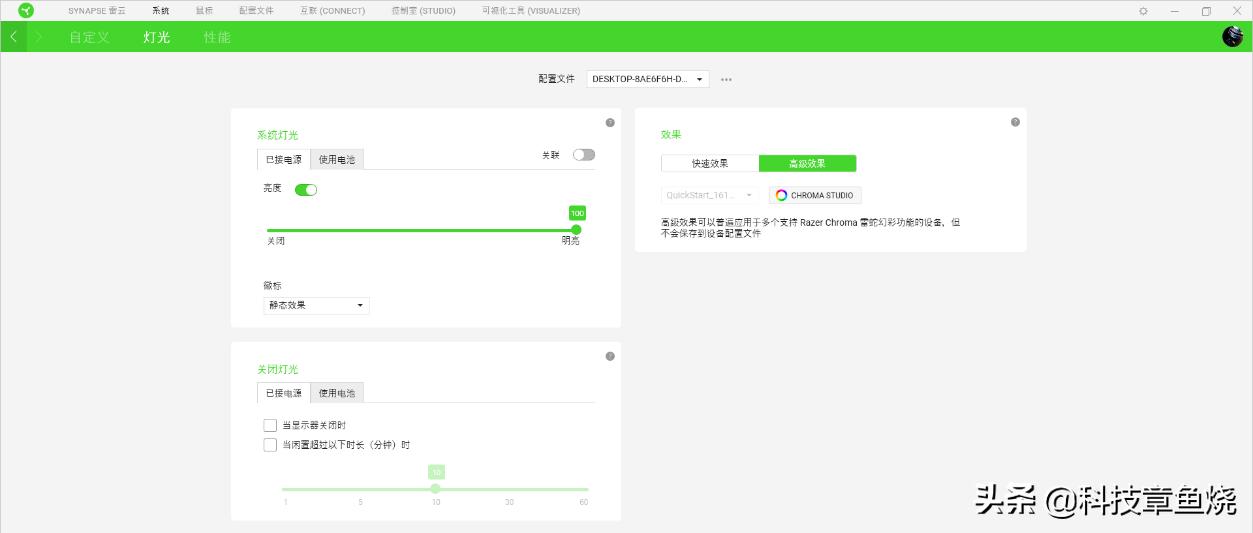This screenshot has width=1253, height=533.
Task: Choose 快速效果 mode
Action: pos(710,163)
